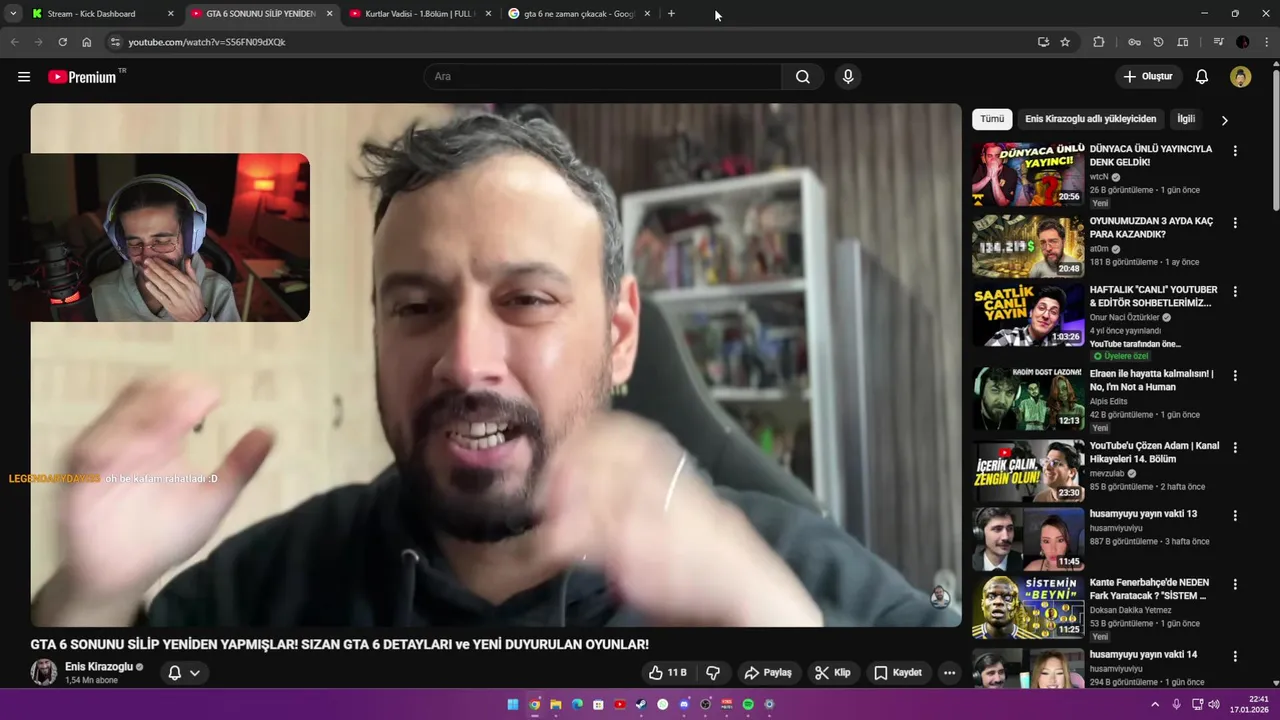
Task: Open the Chrome three-dot menu
Action: [1265, 42]
